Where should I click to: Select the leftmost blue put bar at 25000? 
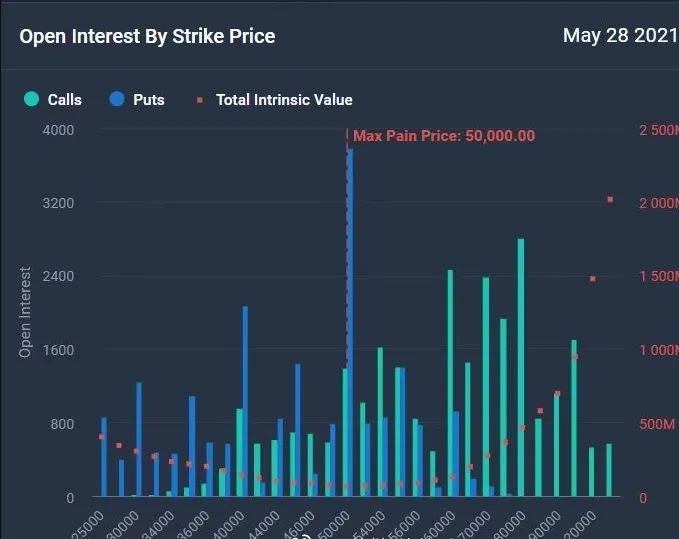pyautogui.click(x=104, y=457)
